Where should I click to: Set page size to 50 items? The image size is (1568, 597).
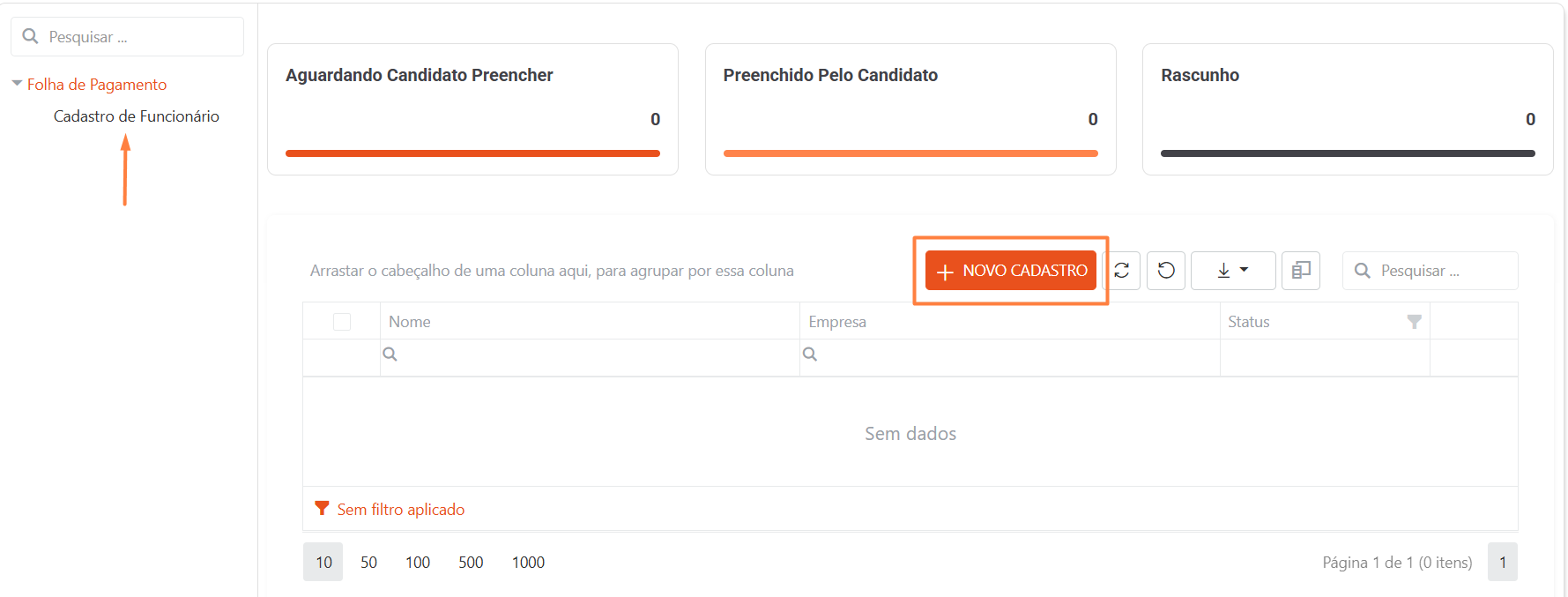click(x=368, y=563)
